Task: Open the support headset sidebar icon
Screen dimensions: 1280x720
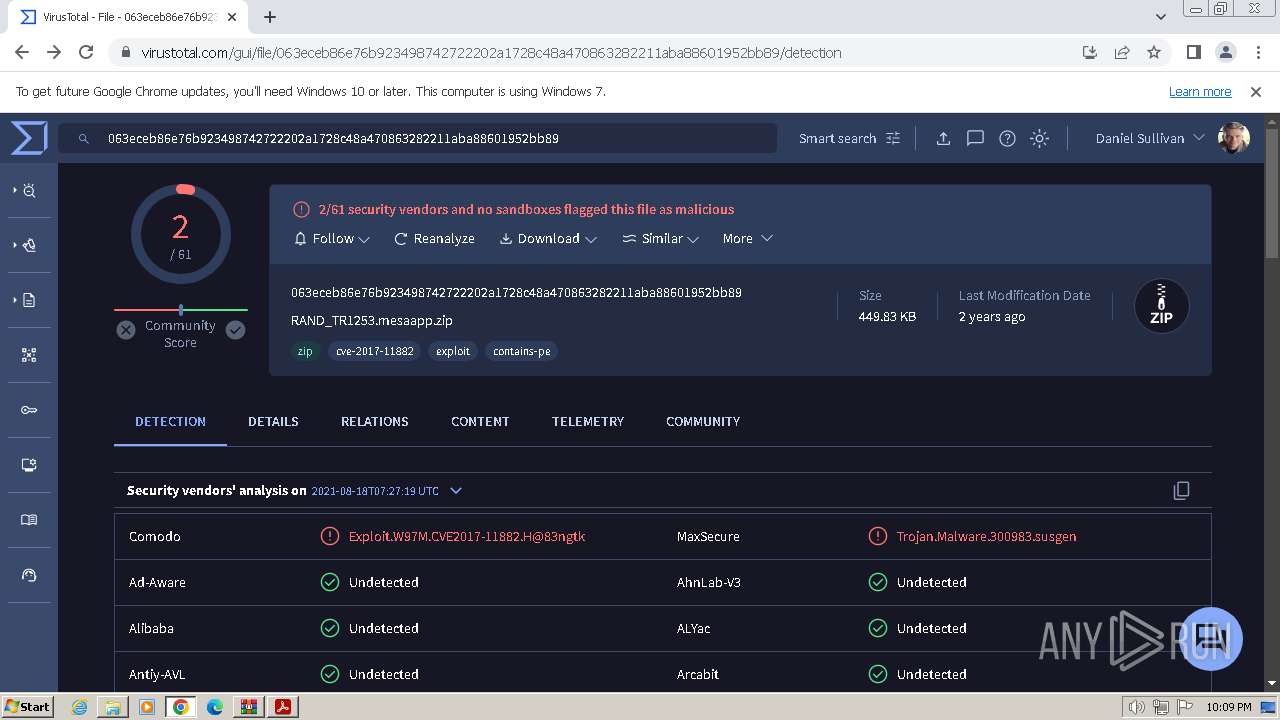Action: [29, 575]
